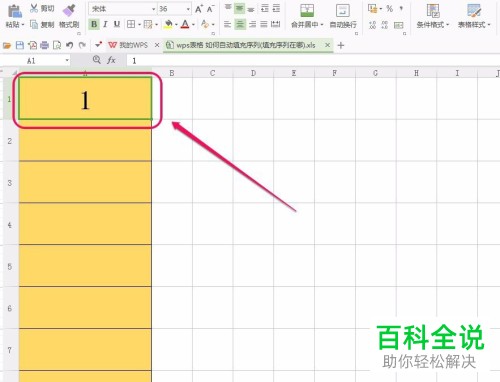
Task: Click the fx insert function icon
Action: point(111,60)
